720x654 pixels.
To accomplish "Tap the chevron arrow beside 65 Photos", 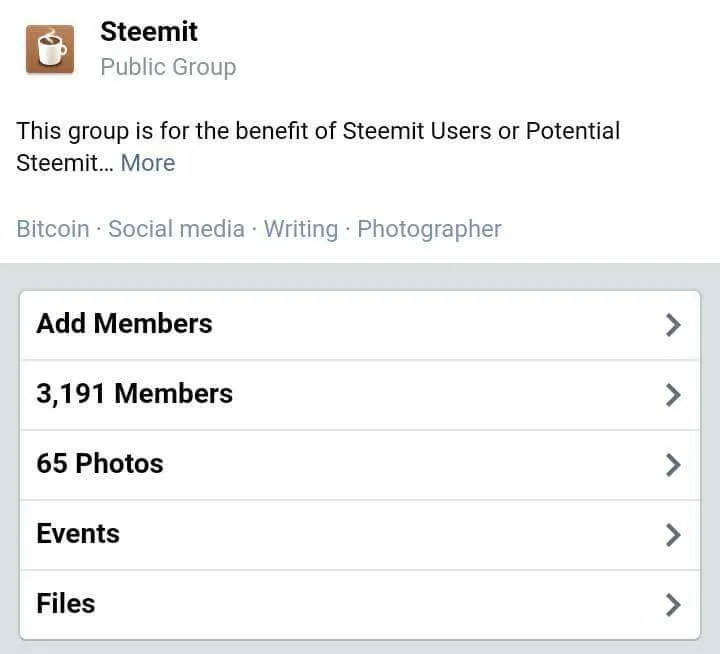I will pyautogui.click(x=673, y=465).
